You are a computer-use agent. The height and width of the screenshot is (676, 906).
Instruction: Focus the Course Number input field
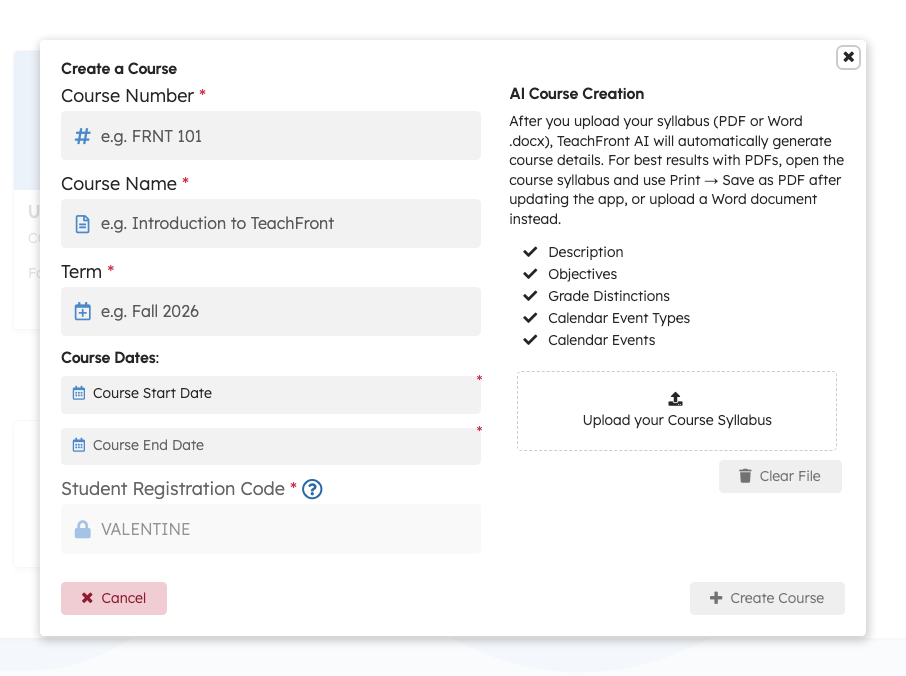tap(270, 136)
